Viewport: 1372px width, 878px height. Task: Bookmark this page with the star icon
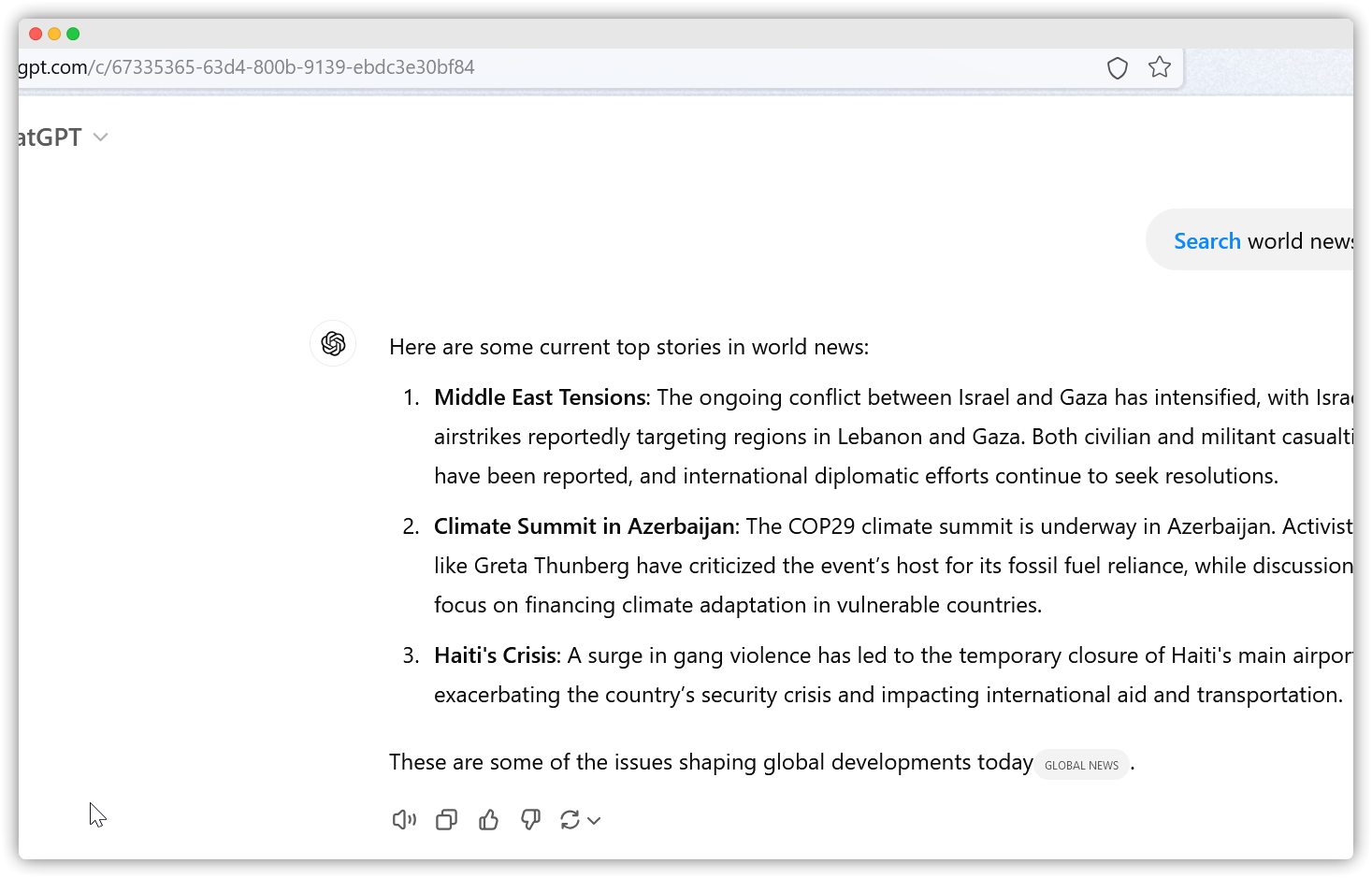[1160, 67]
